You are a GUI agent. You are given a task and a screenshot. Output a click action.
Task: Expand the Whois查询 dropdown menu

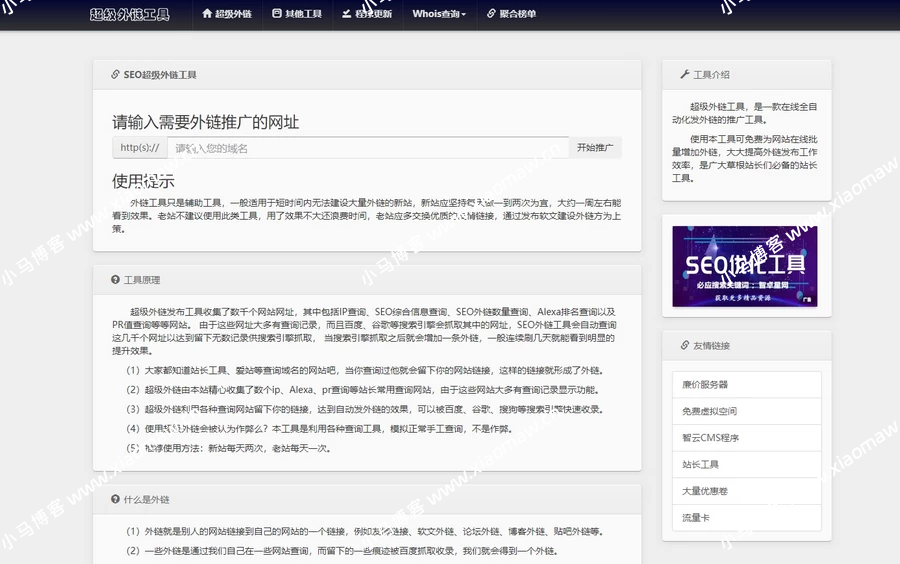[x=439, y=14]
